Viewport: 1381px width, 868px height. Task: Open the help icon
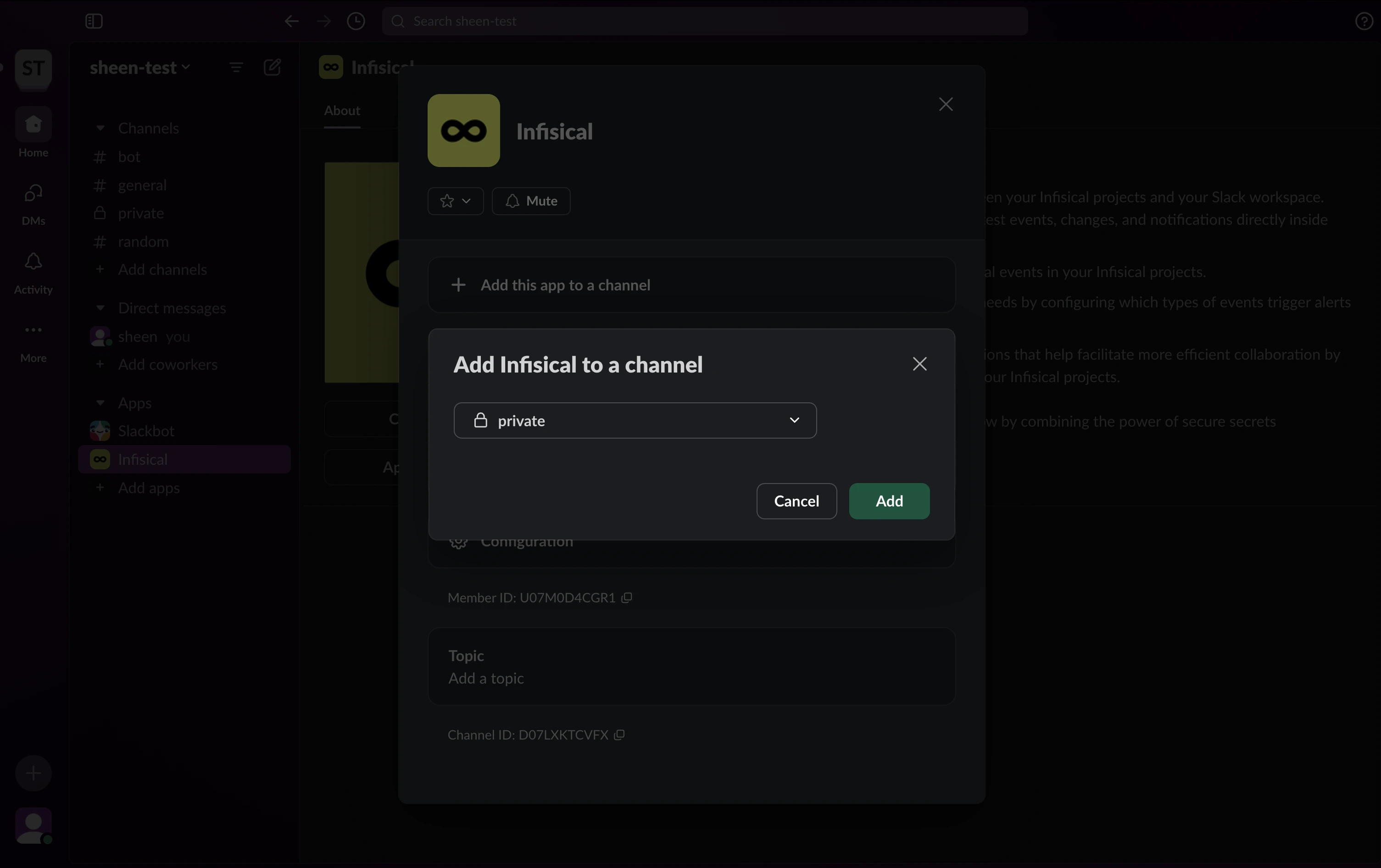[1364, 21]
